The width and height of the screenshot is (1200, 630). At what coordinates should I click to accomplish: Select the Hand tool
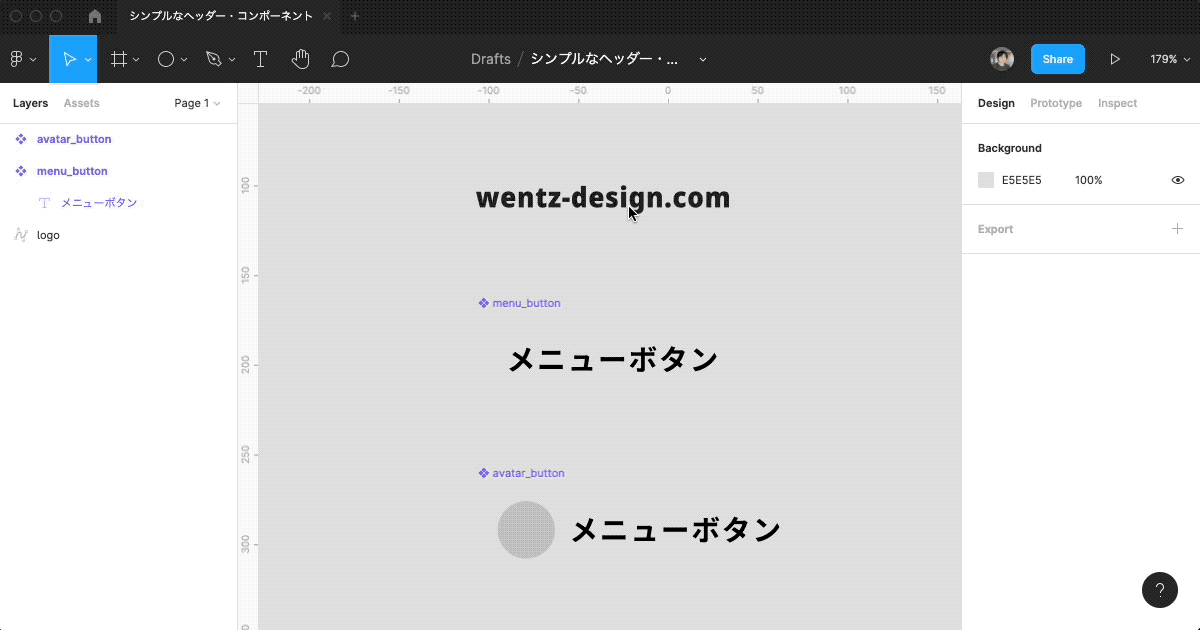point(300,59)
